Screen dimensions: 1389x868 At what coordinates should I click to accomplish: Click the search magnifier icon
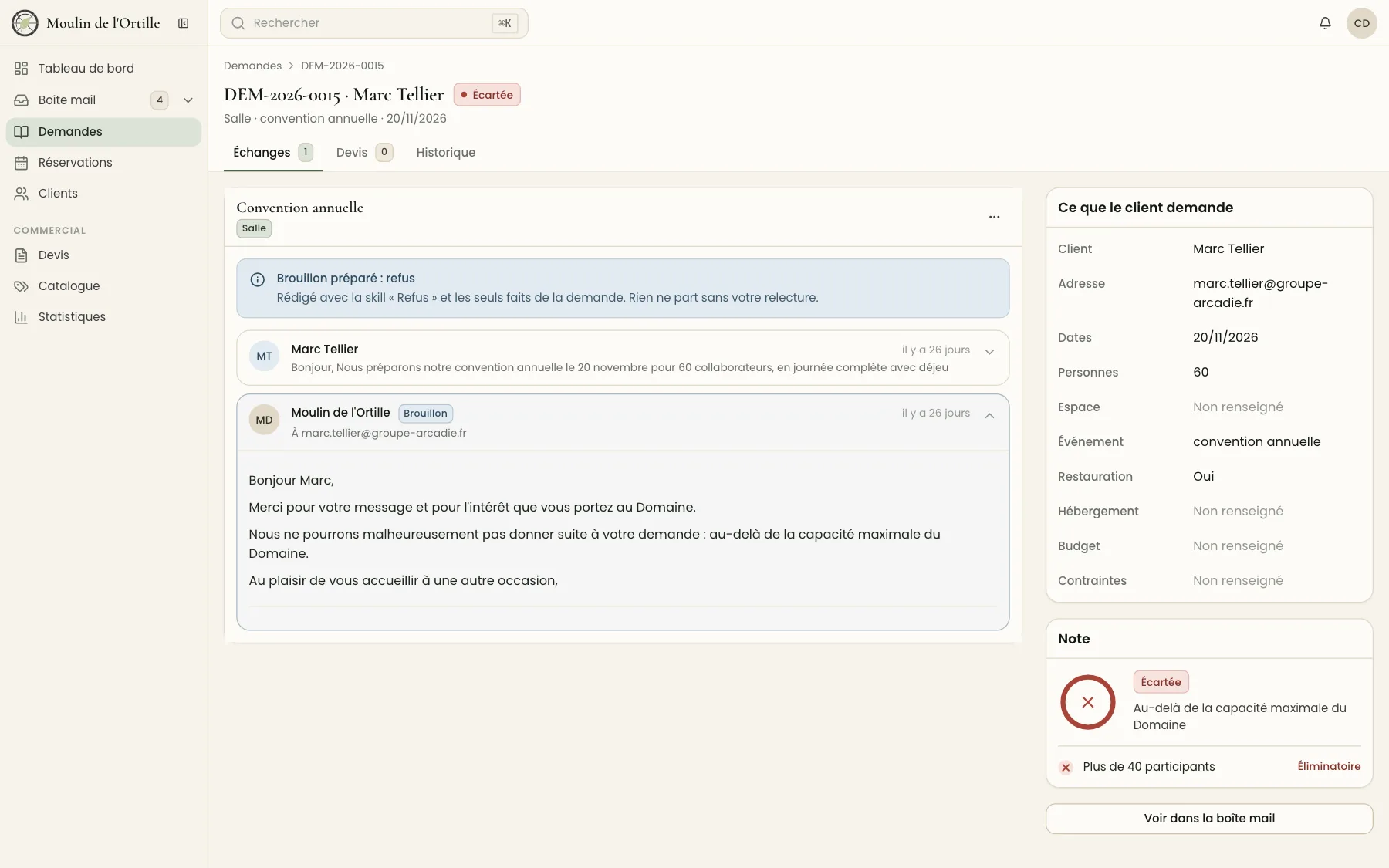tap(238, 23)
